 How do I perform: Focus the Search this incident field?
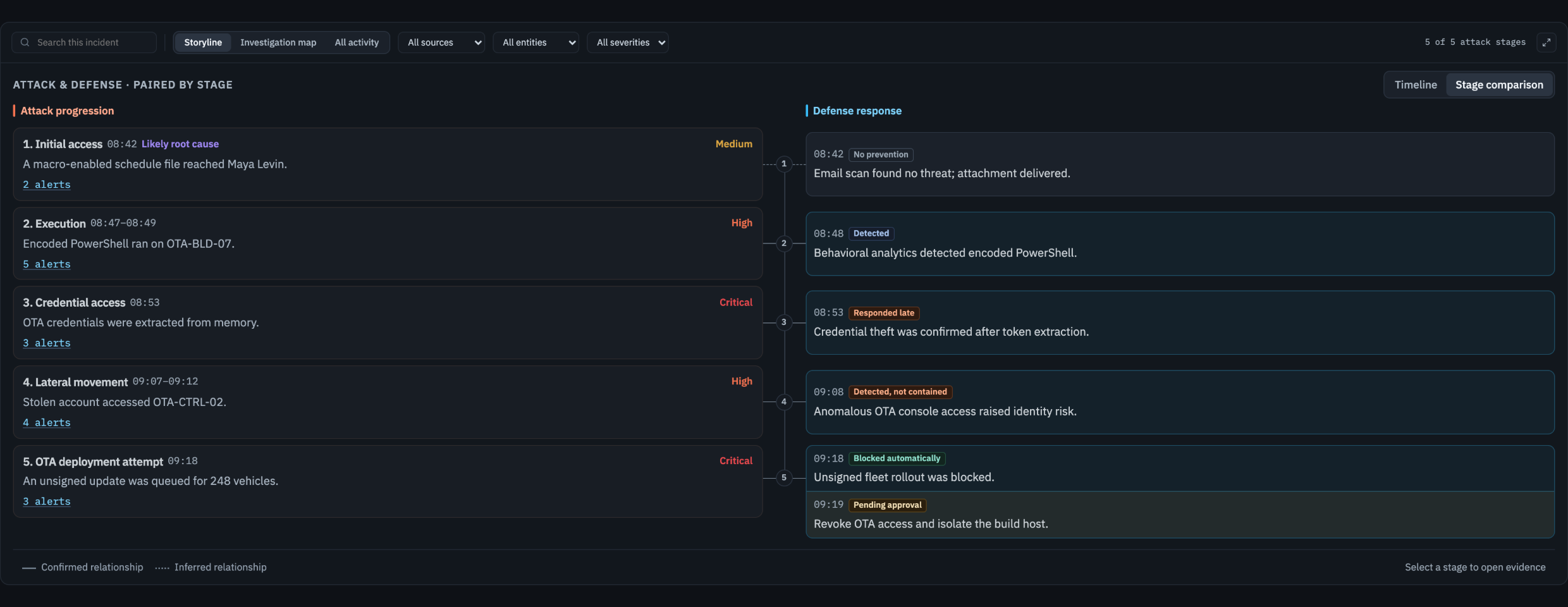coord(84,42)
